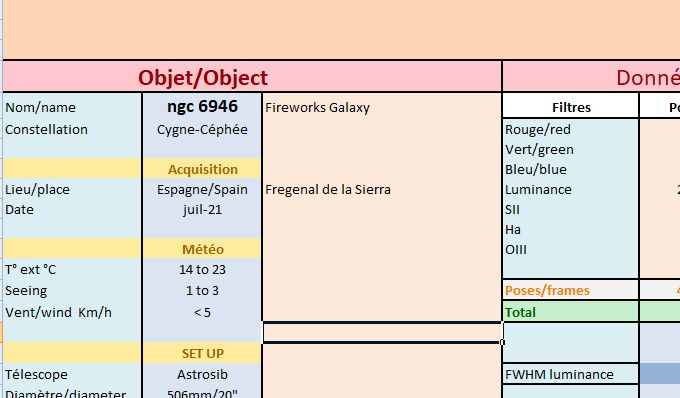Select the Poses/frames label cell
The width and height of the screenshot is (680, 398).
[571, 290]
